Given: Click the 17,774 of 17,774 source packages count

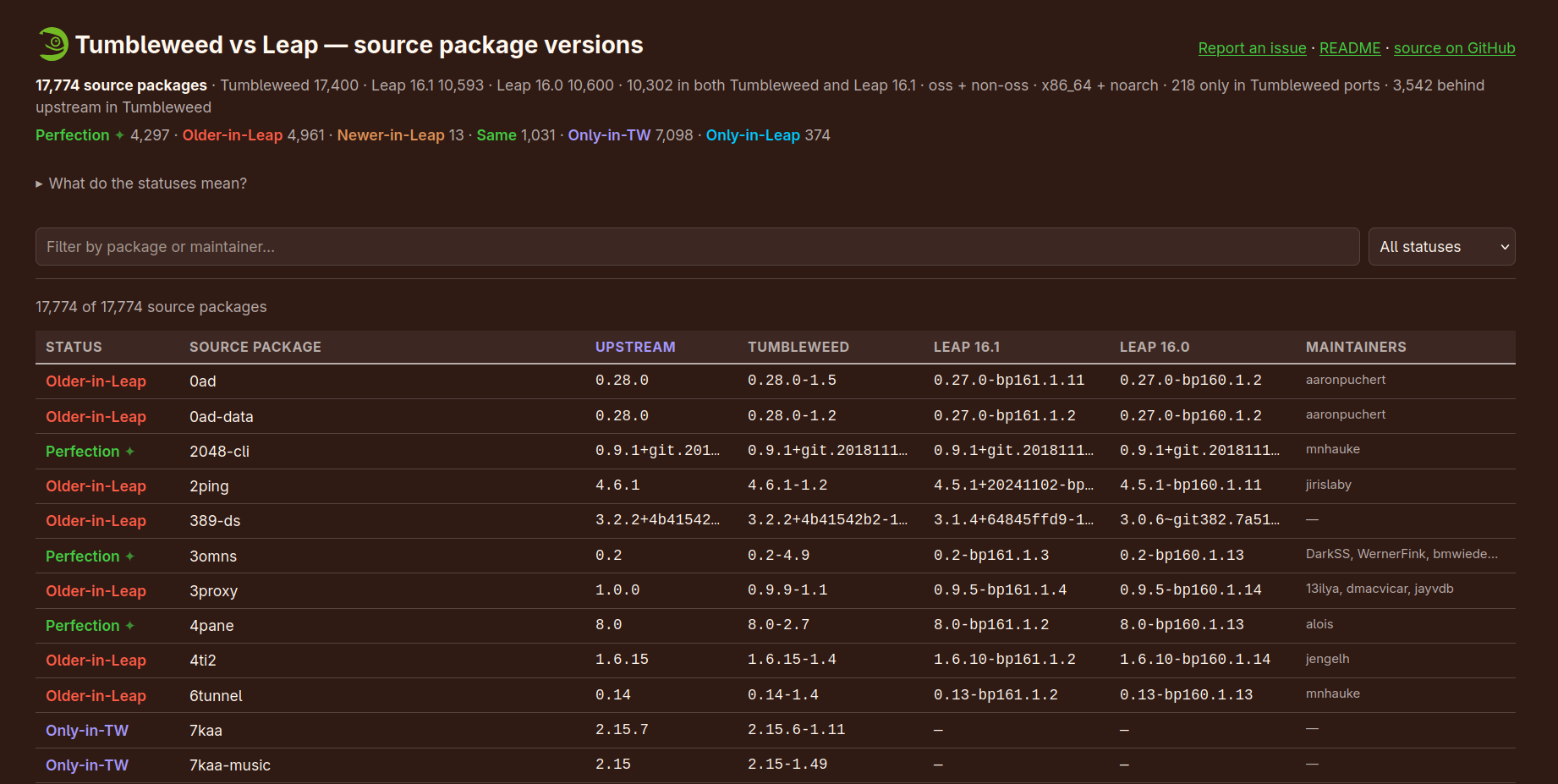Looking at the screenshot, I should pos(151,307).
